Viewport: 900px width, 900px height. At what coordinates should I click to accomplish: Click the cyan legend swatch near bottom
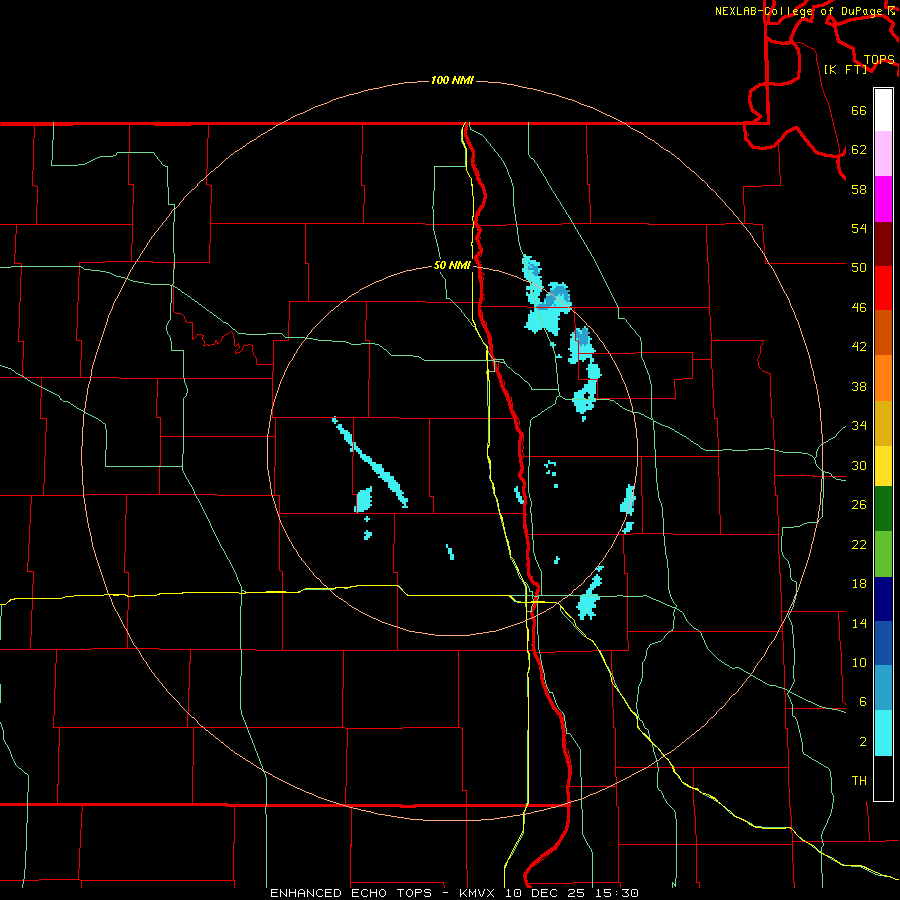click(883, 733)
